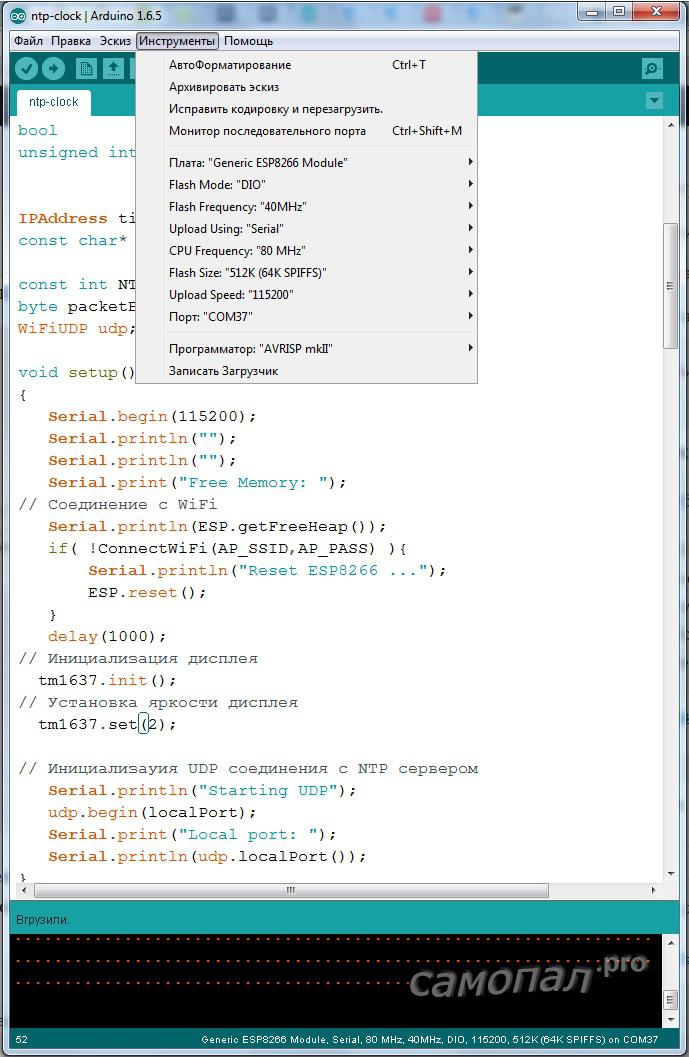Viewport: 689px width, 1057px height.
Task: Click the editor scroll up arrow
Action: tap(671, 125)
